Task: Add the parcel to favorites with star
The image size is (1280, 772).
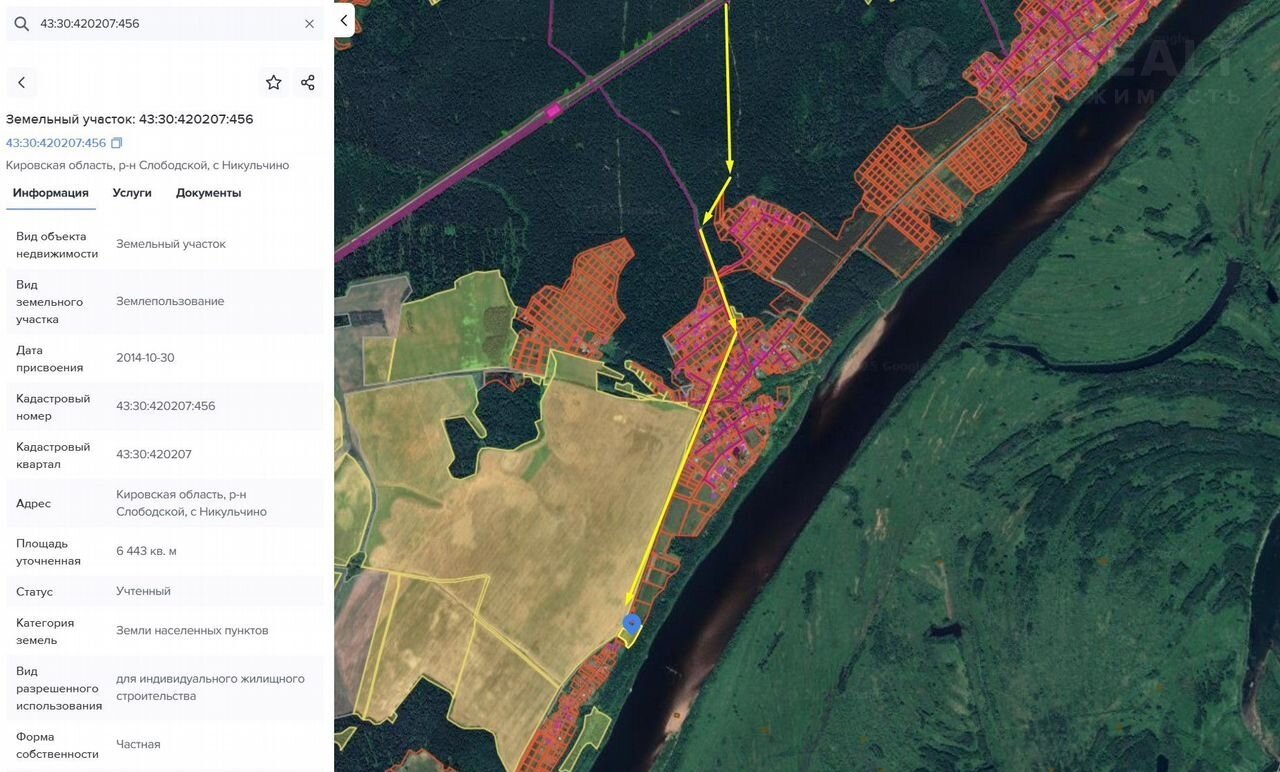Action: tap(273, 83)
